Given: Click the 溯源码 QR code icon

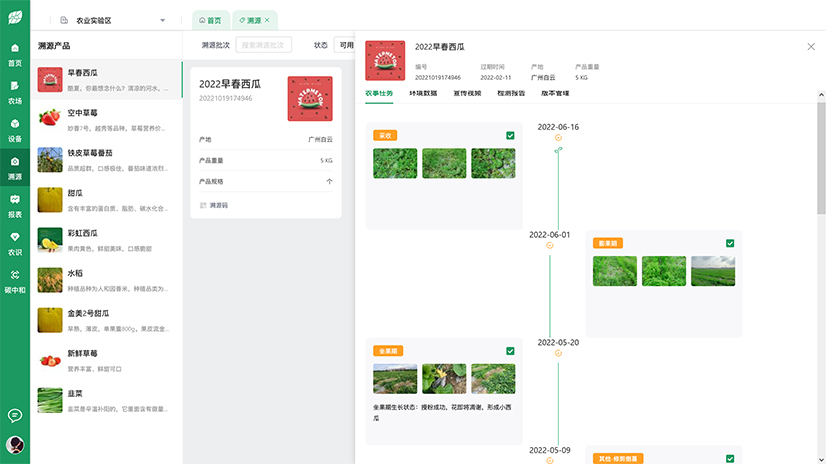Looking at the screenshot, I should [203, 205].
